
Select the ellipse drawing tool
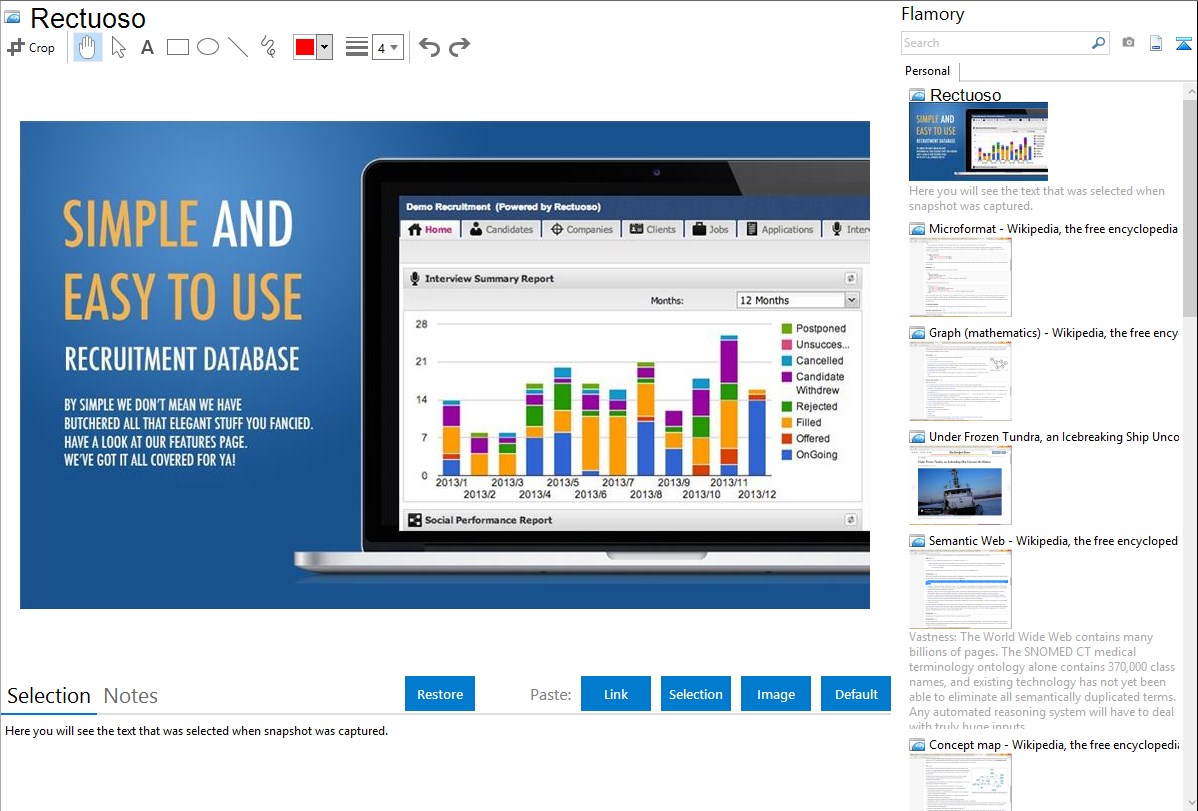pos(208,47)
